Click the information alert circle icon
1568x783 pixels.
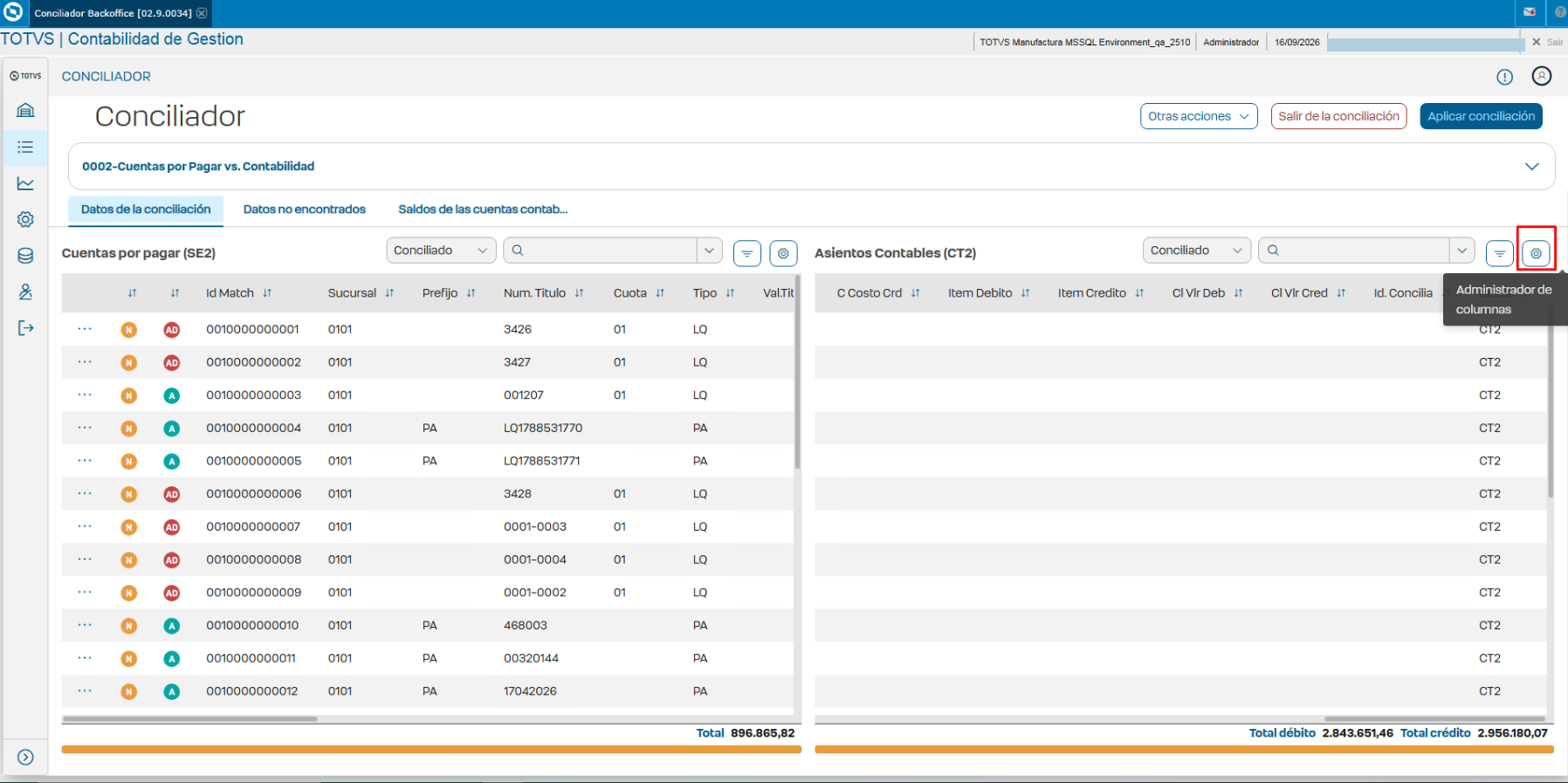(1504, 77)
